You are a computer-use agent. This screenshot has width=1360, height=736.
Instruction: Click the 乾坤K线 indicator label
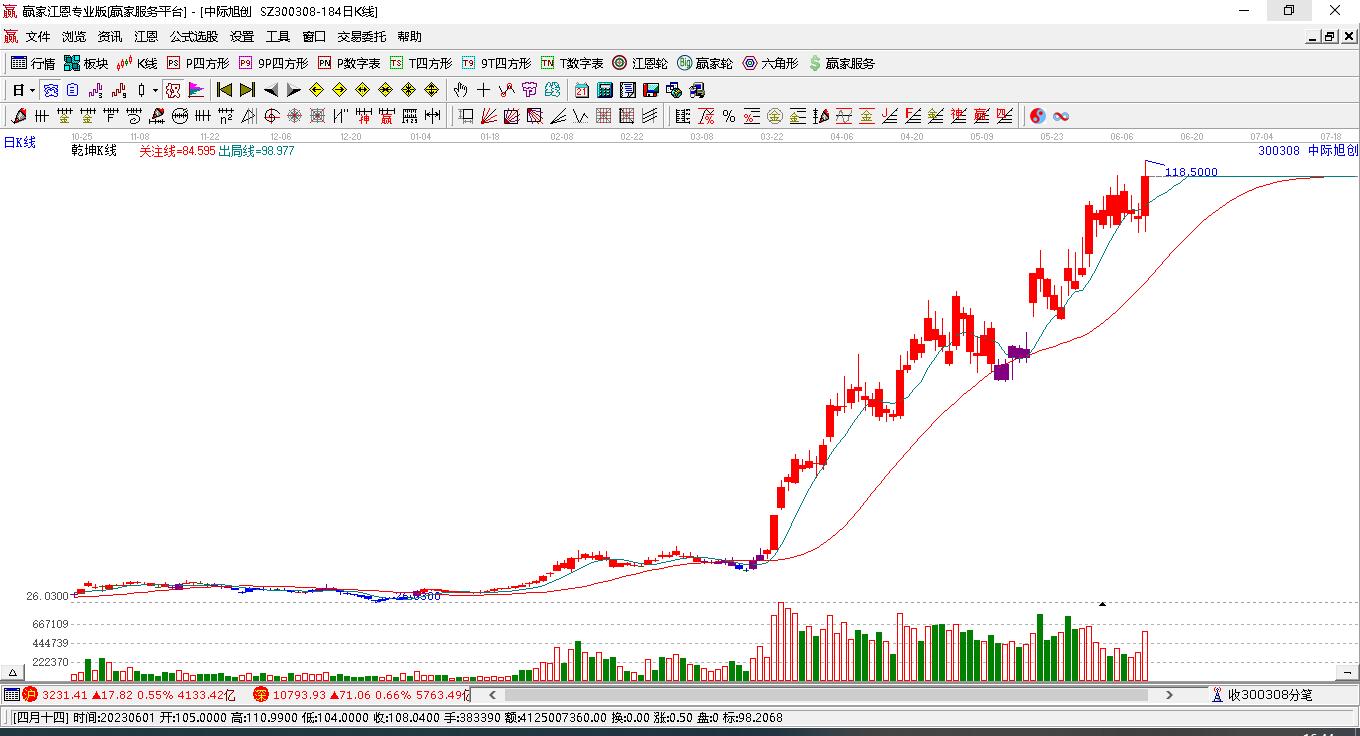tap(94, 151)
